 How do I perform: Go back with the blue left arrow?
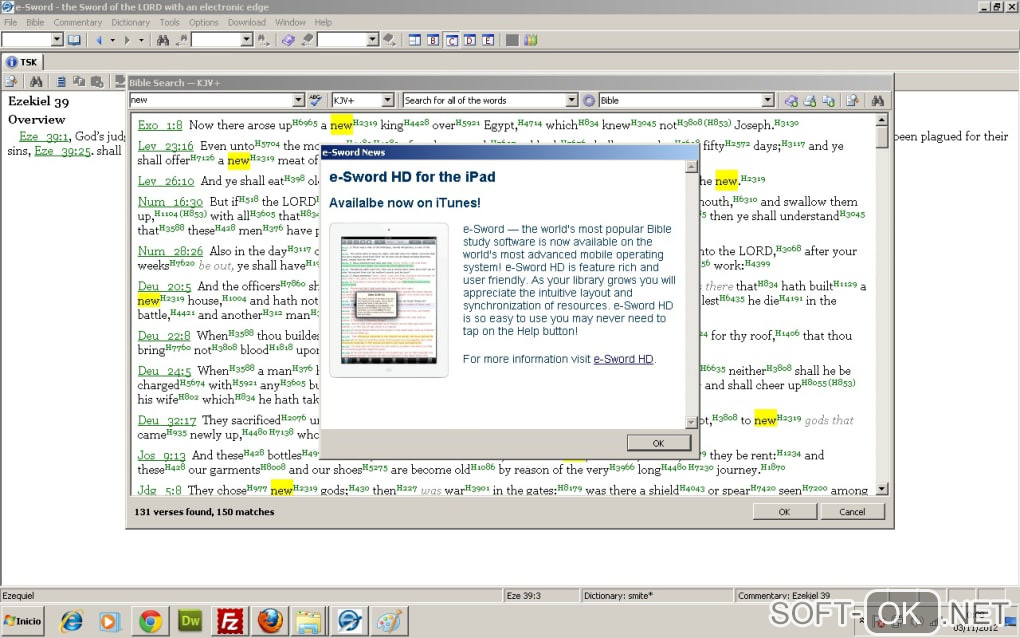[99, 40]
